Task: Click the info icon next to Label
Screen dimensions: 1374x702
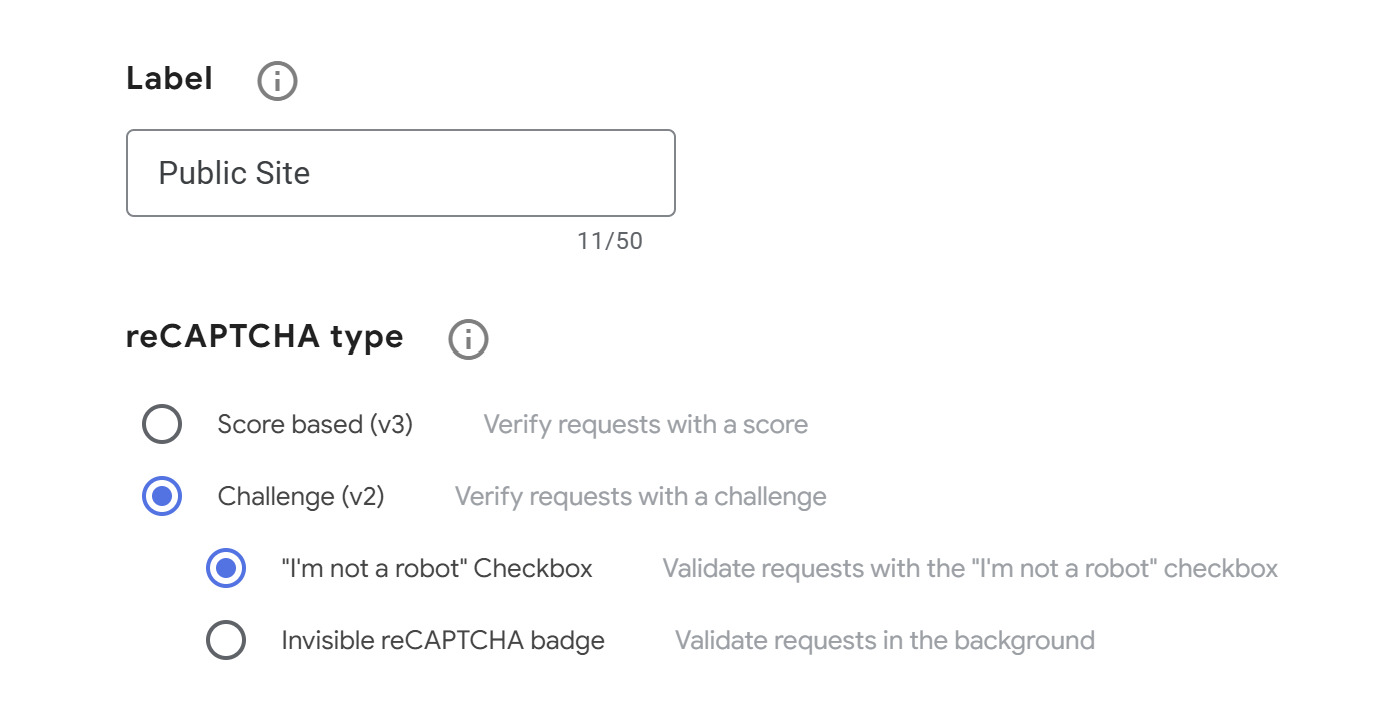Action: tap(277, 81)
